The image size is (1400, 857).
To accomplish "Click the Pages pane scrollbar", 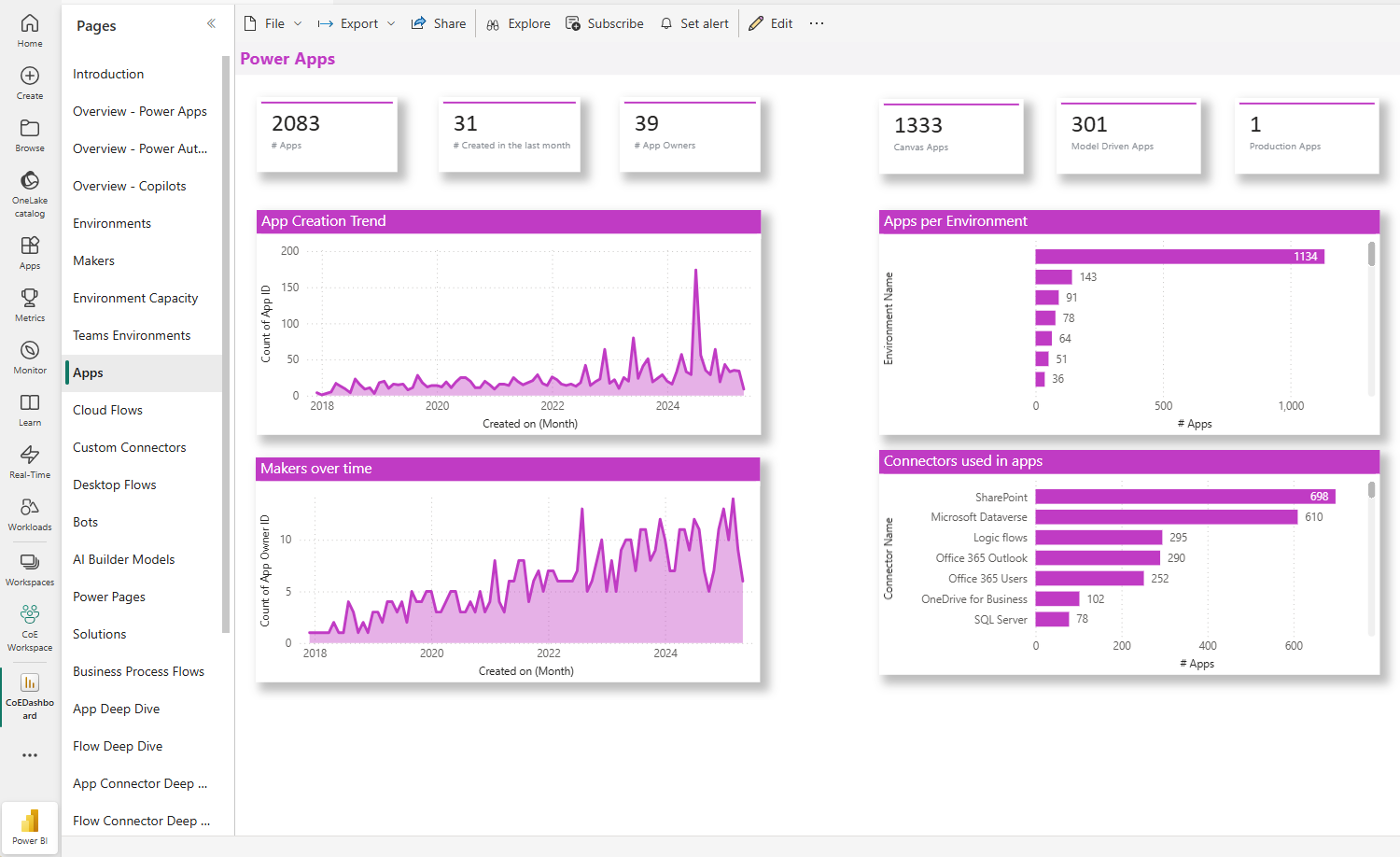I will (x=226, y=344).
